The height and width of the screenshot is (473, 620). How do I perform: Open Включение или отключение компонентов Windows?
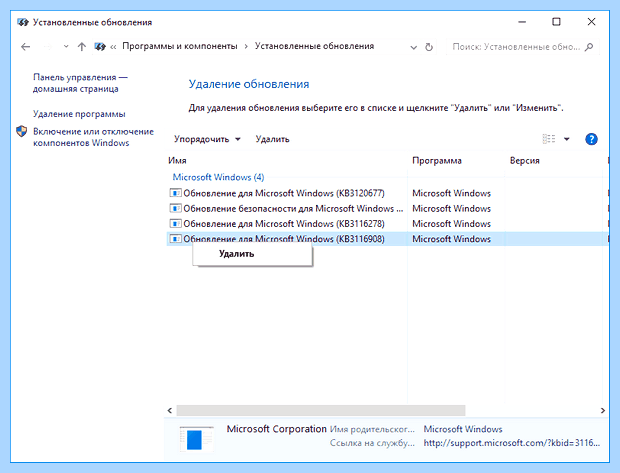pyautogui.click(x=93, y=137)
